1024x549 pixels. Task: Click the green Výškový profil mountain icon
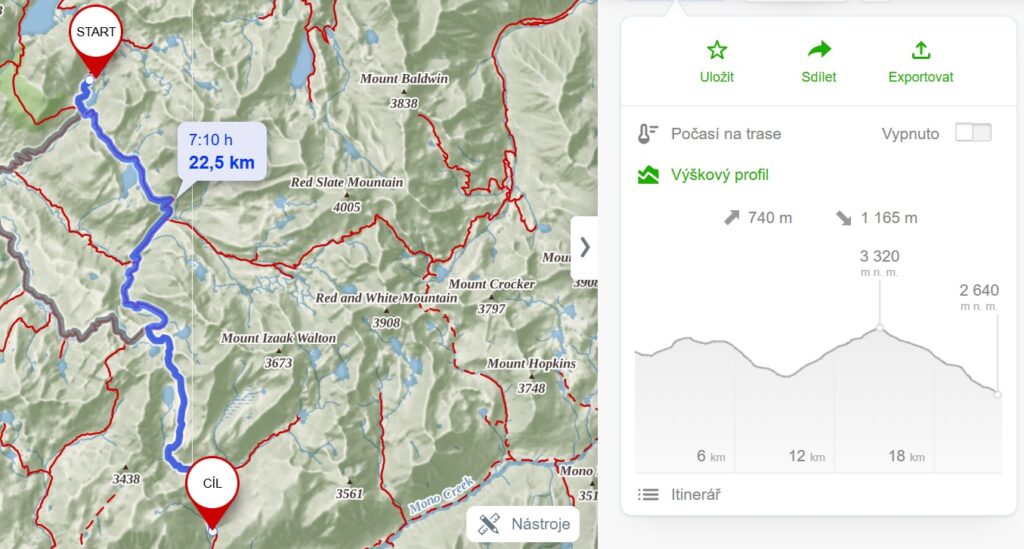pyautogui.click(x=648, y=175)
